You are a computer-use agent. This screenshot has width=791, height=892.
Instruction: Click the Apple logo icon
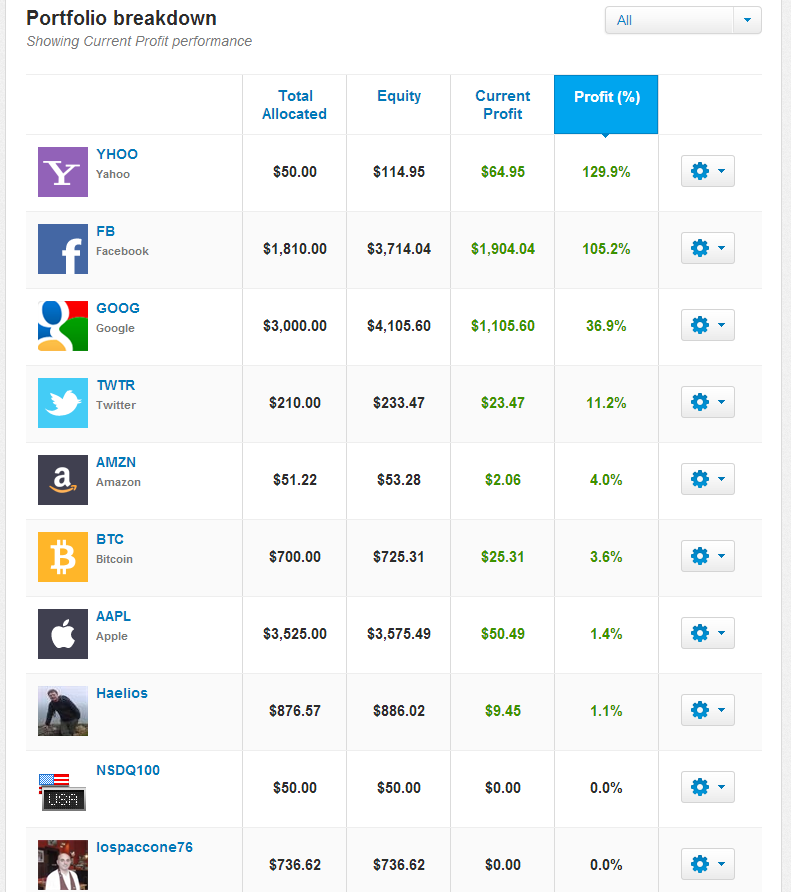[63, 634]
